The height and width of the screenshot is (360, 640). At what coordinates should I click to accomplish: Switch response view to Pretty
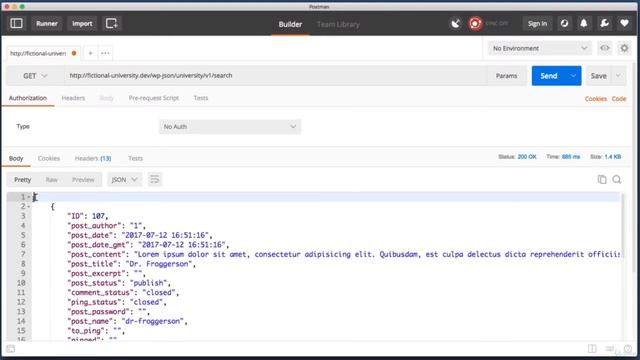coord(22,180)
